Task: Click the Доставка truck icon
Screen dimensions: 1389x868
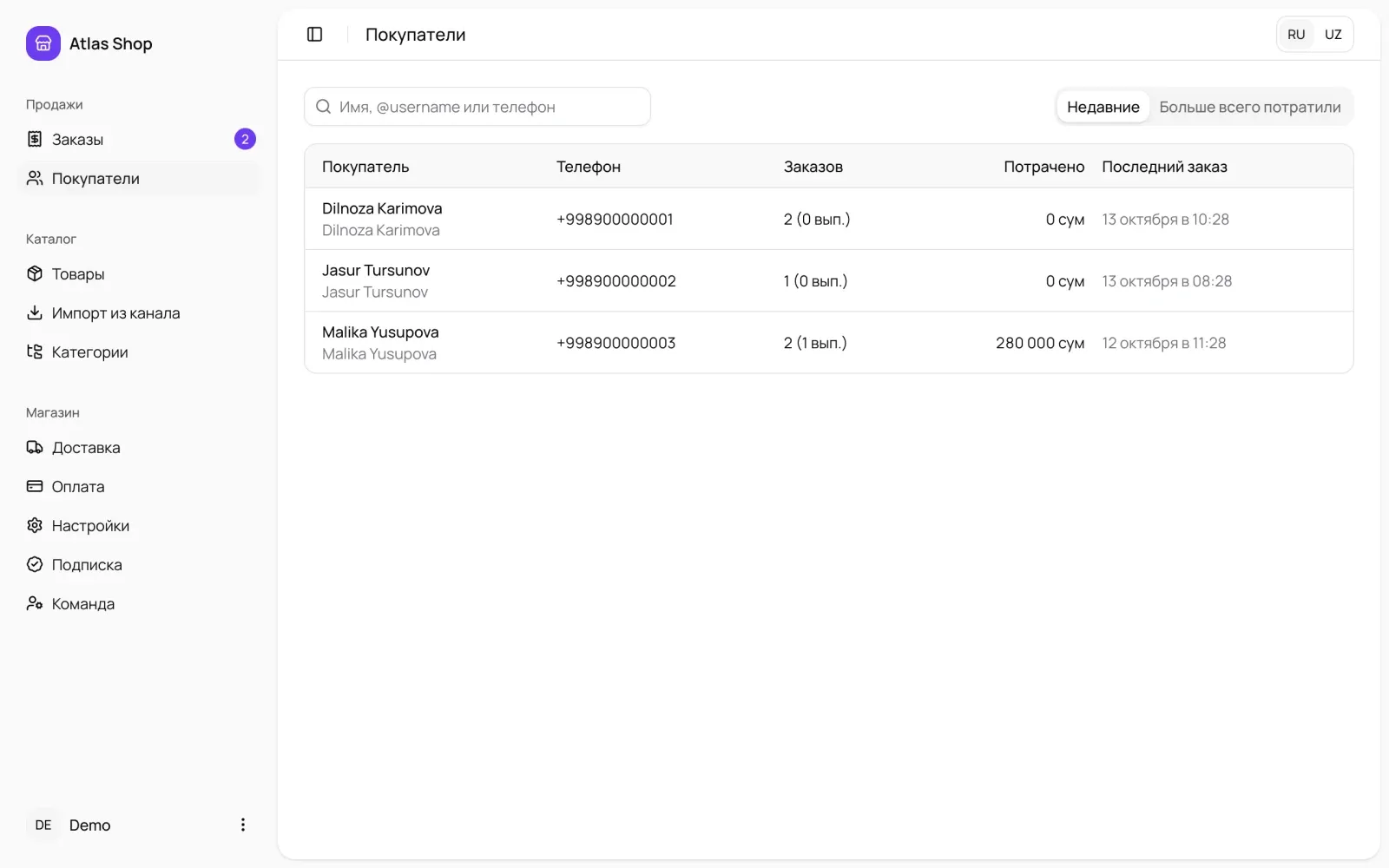Action: point(35,447)
